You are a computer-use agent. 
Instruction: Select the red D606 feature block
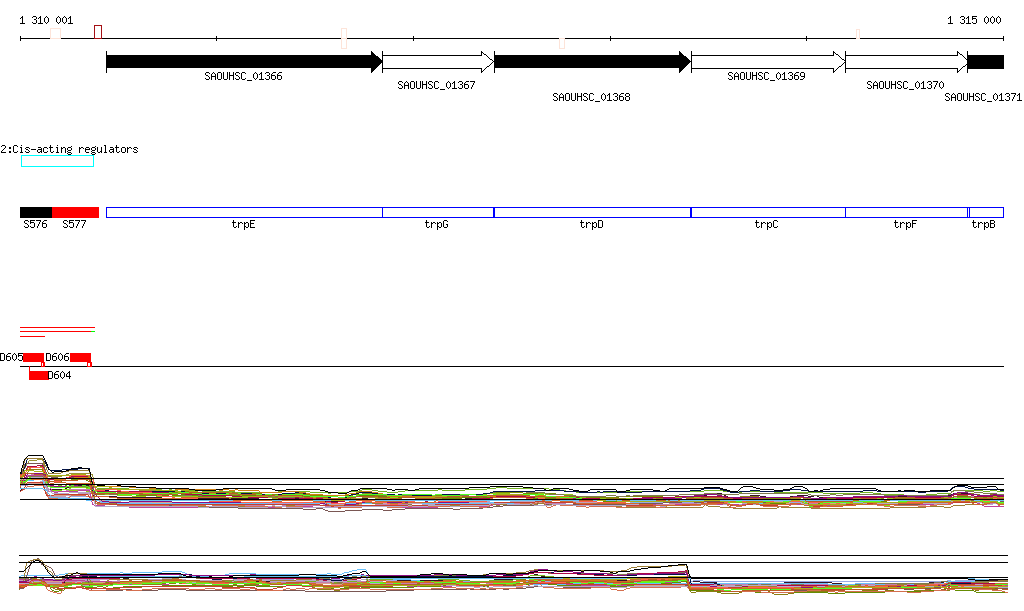tap(80, 357)
